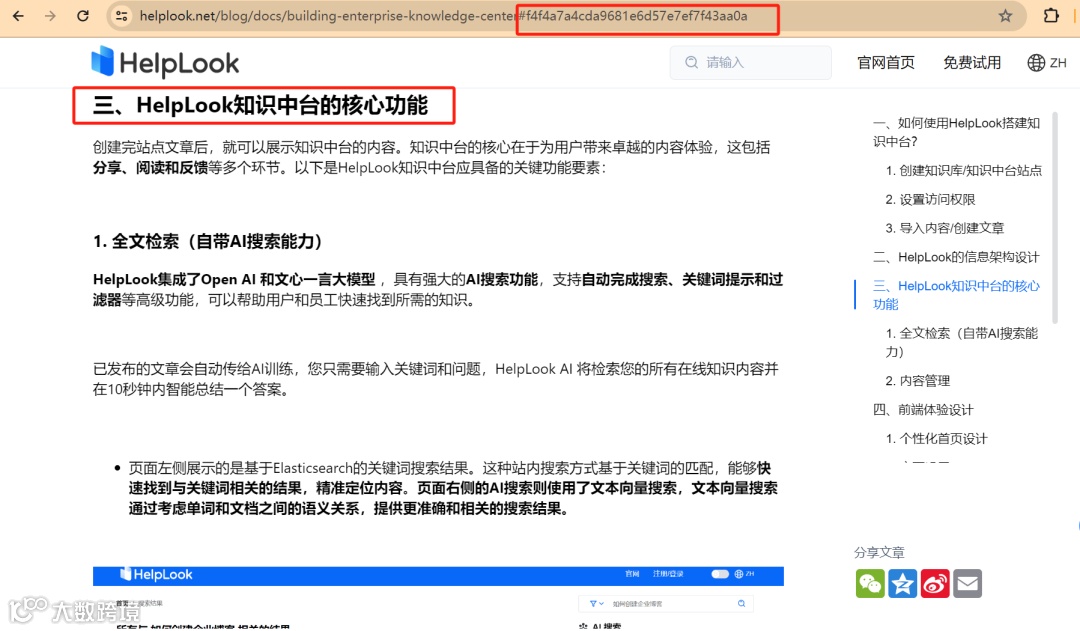
Task: Click the HelpLook logo in the header
Action: click(165, 62)
